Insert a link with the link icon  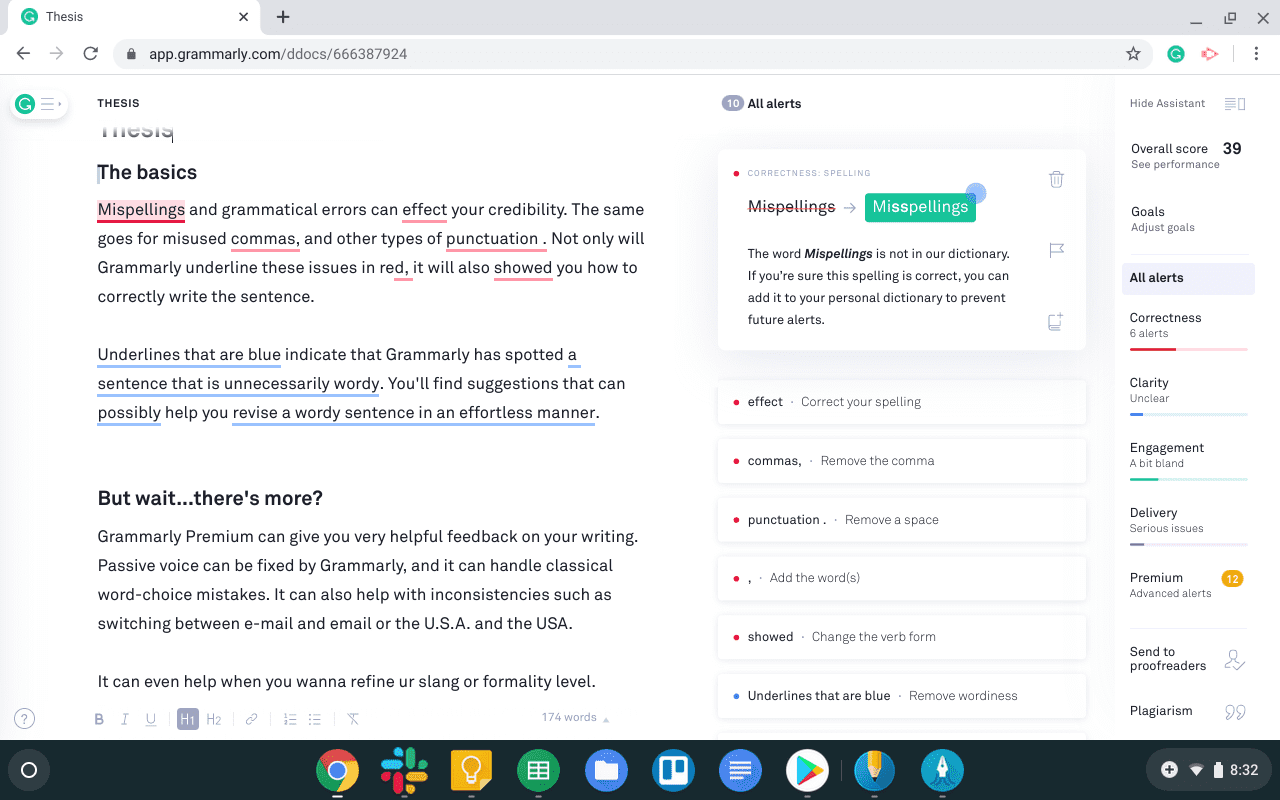point(252,719)
